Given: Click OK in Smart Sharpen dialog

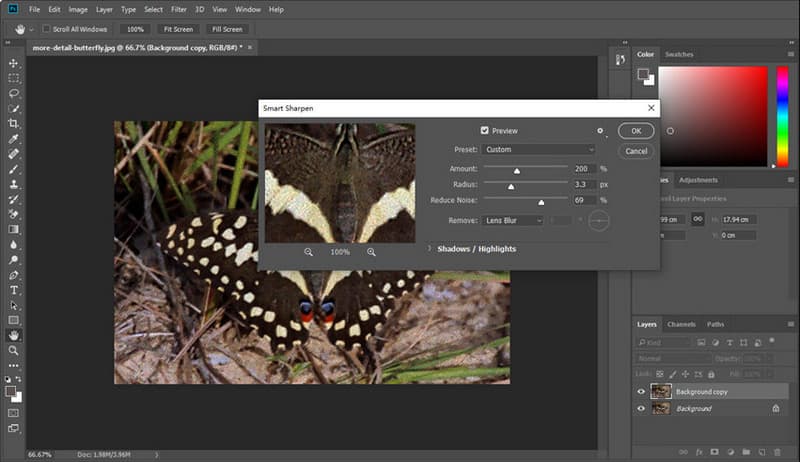Looking at the screenshot, I should tap(636, 131).
